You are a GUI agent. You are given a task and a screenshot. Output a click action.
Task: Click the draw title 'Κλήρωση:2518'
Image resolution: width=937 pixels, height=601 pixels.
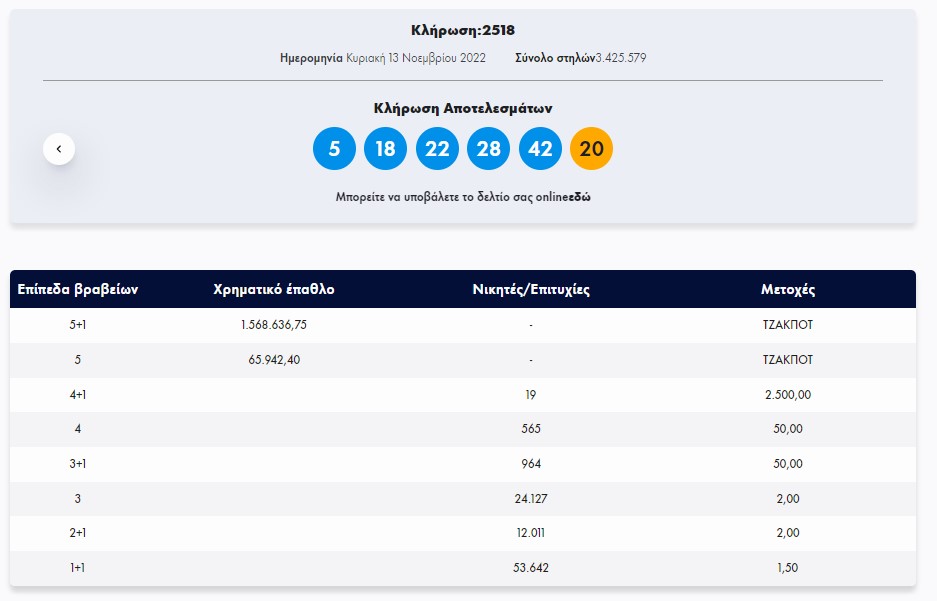[463, 30]
